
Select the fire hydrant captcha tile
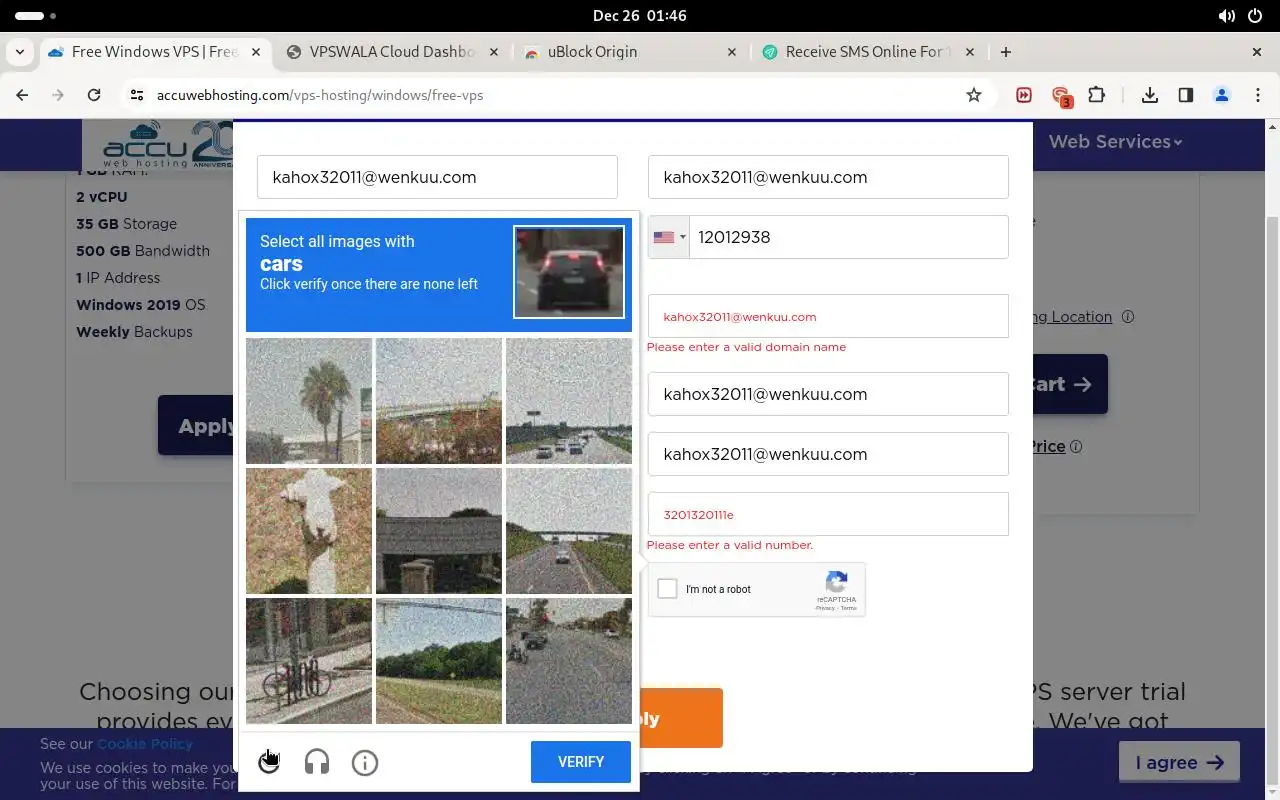coord(309,531)
